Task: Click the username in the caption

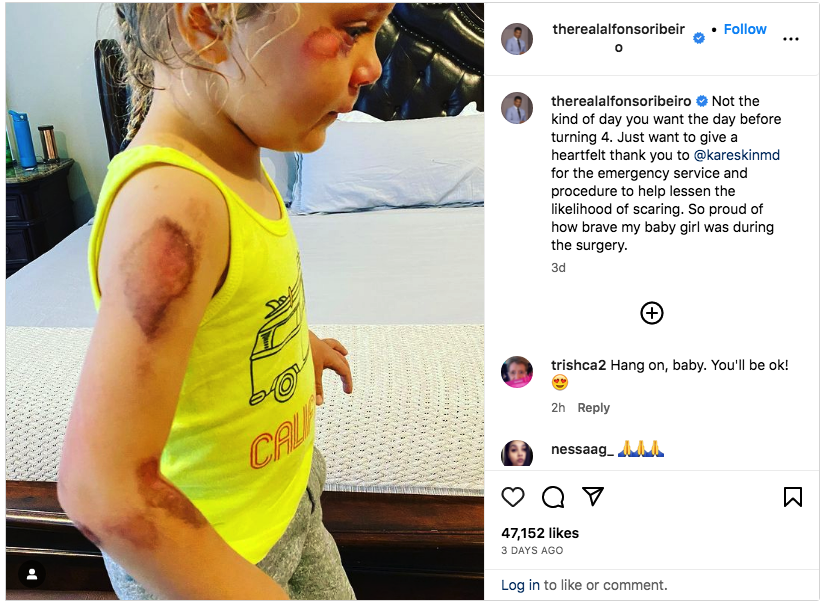Action: 621,101
